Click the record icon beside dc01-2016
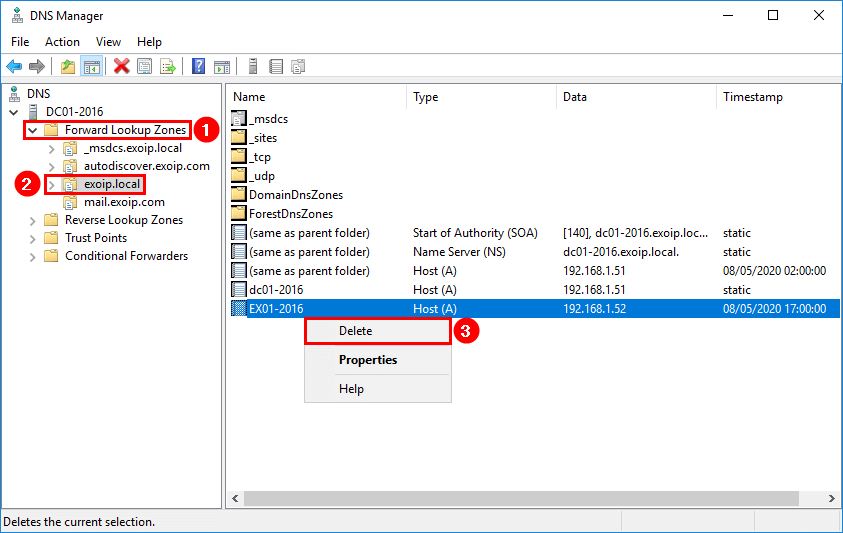Viewport: 843px width, 533px height. [x=239, y=289]
